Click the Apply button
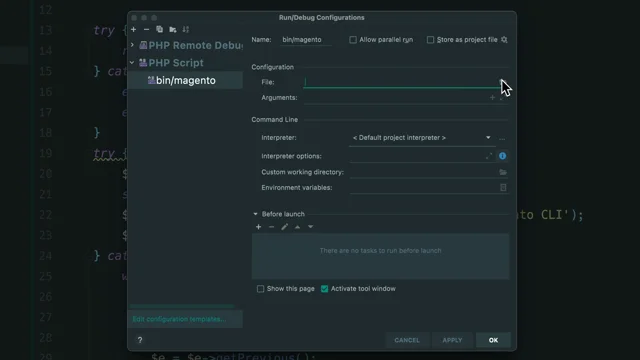Image resolution: width=640 pixels, height=360 pixels. pyautogui.click(x=452, y=340)
